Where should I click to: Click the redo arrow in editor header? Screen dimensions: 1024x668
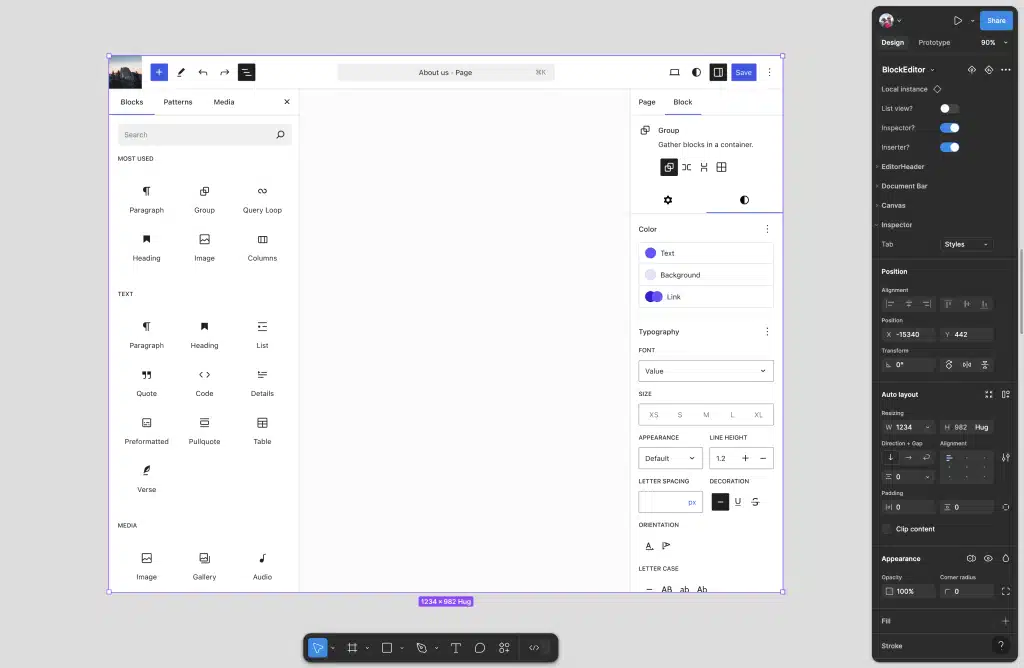(225, 72)
